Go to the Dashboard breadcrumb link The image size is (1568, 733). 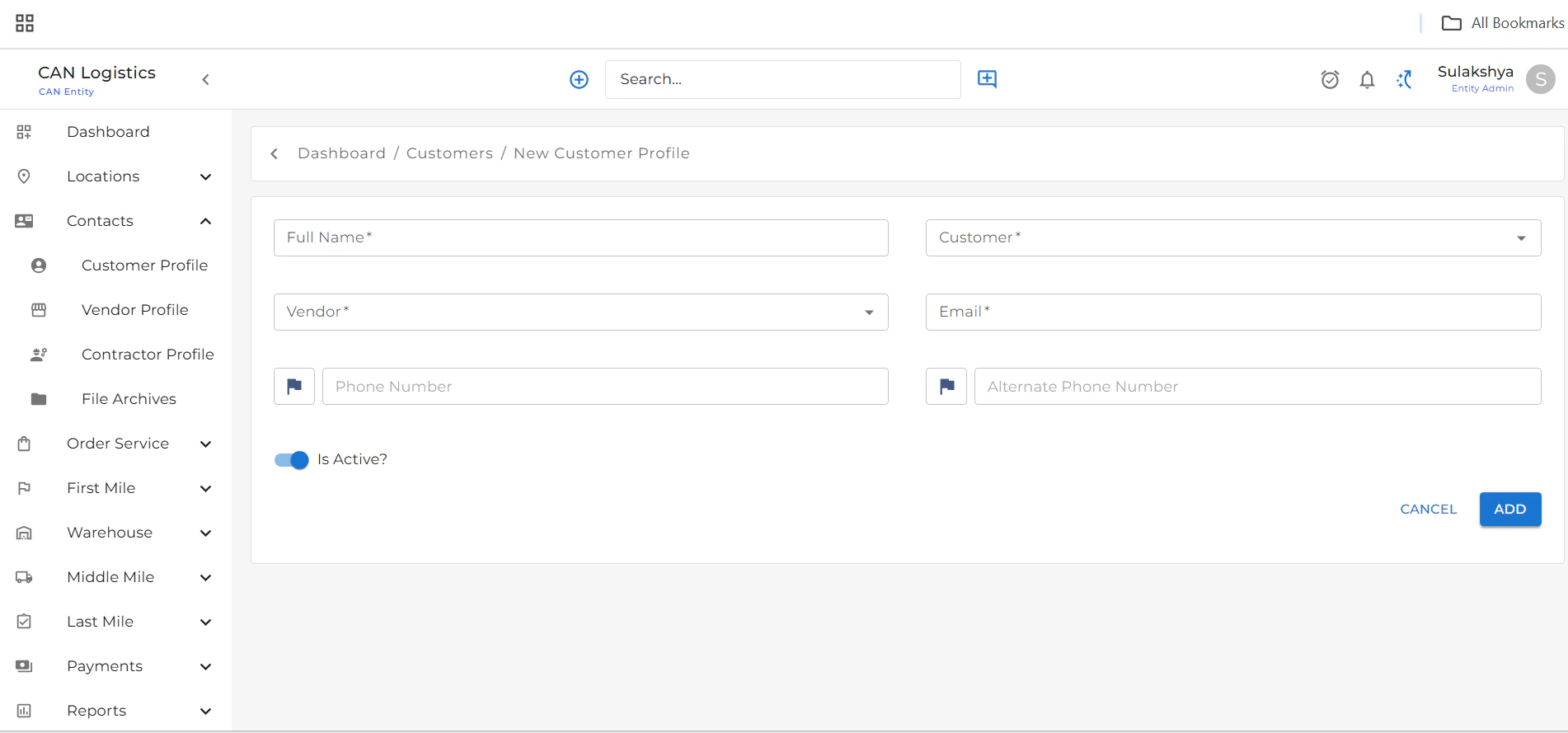point(341,153)
